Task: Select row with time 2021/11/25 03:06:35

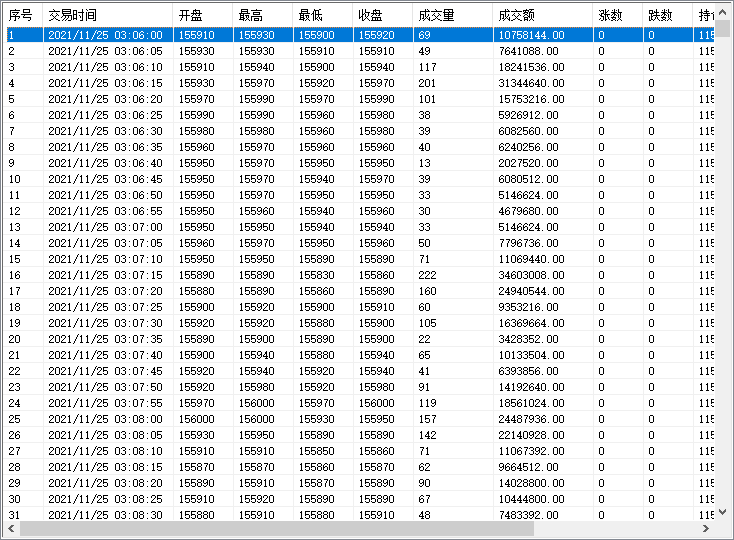Action: point(360,147)
